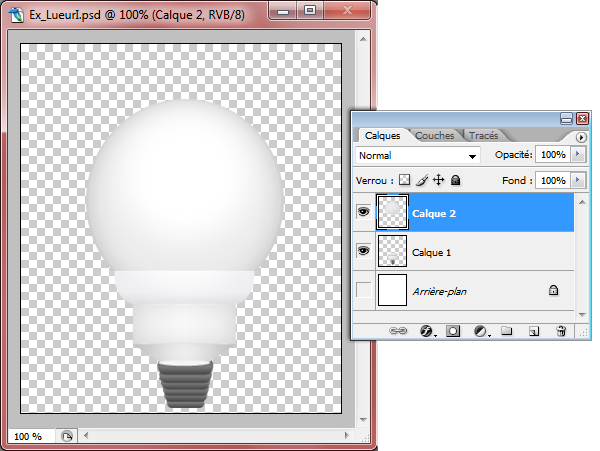This screenshot has height=451, width=600.
Task: Lock layer position
Action: point(438,181)
